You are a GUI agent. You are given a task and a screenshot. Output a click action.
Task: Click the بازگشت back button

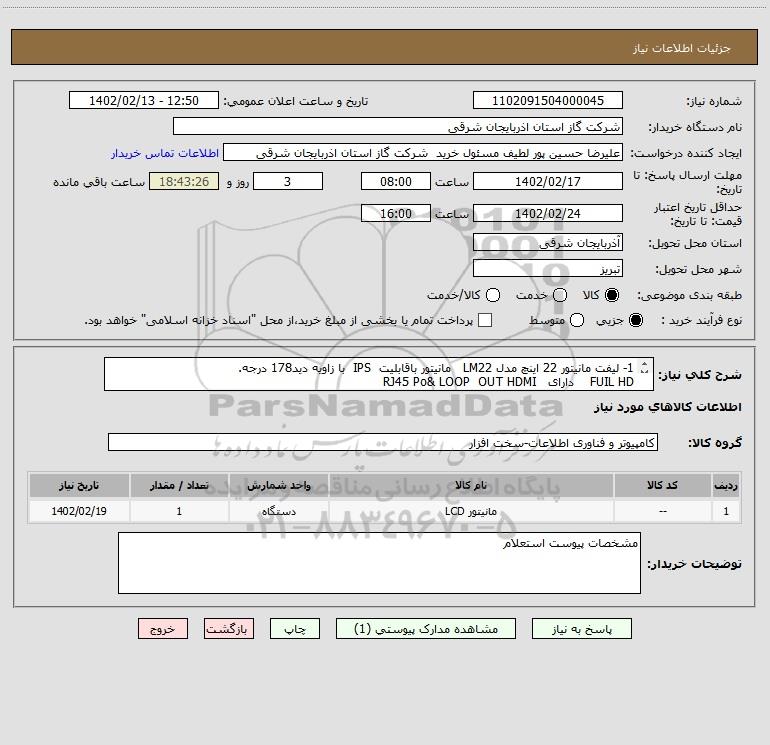[x=229, y=629]
